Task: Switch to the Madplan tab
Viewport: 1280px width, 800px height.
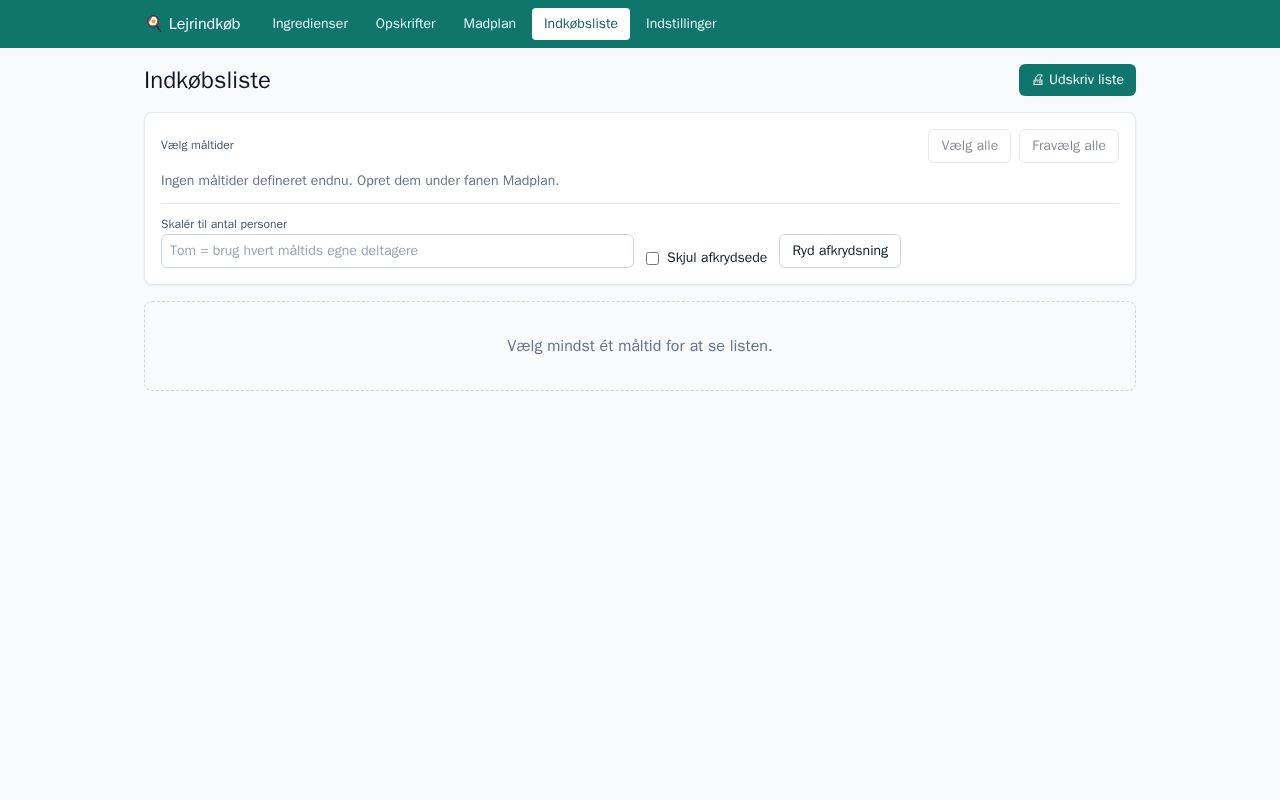Action: (x=490, y=24)
